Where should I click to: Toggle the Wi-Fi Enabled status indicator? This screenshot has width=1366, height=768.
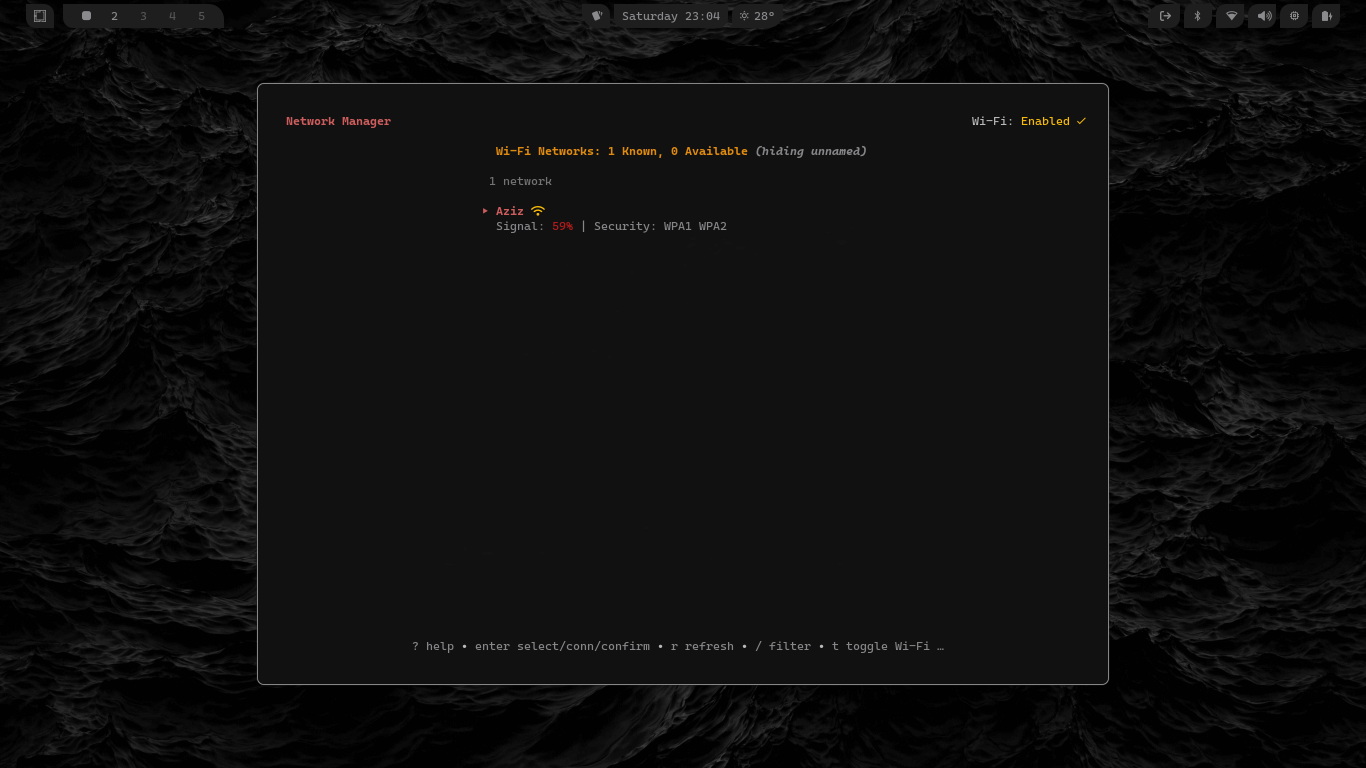[1044, 122]
